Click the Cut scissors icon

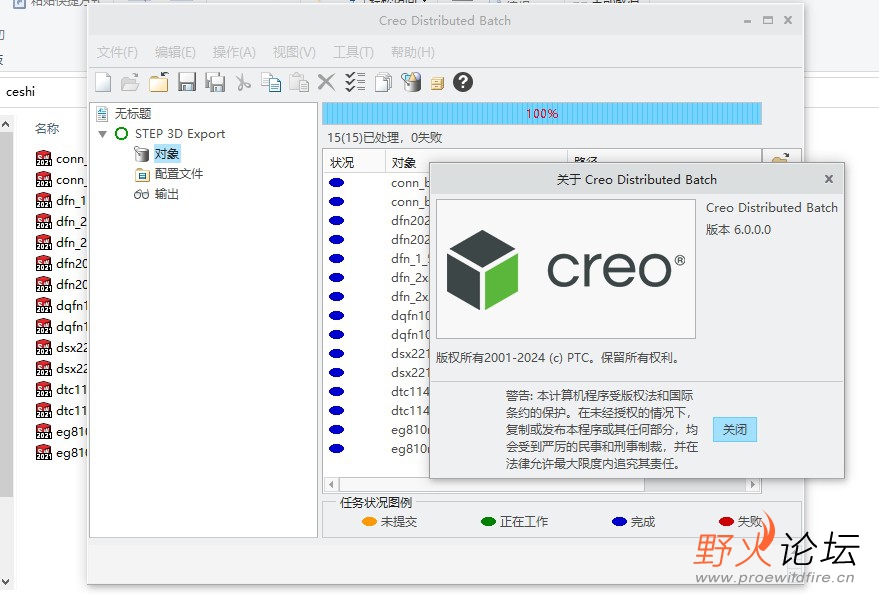243,82
